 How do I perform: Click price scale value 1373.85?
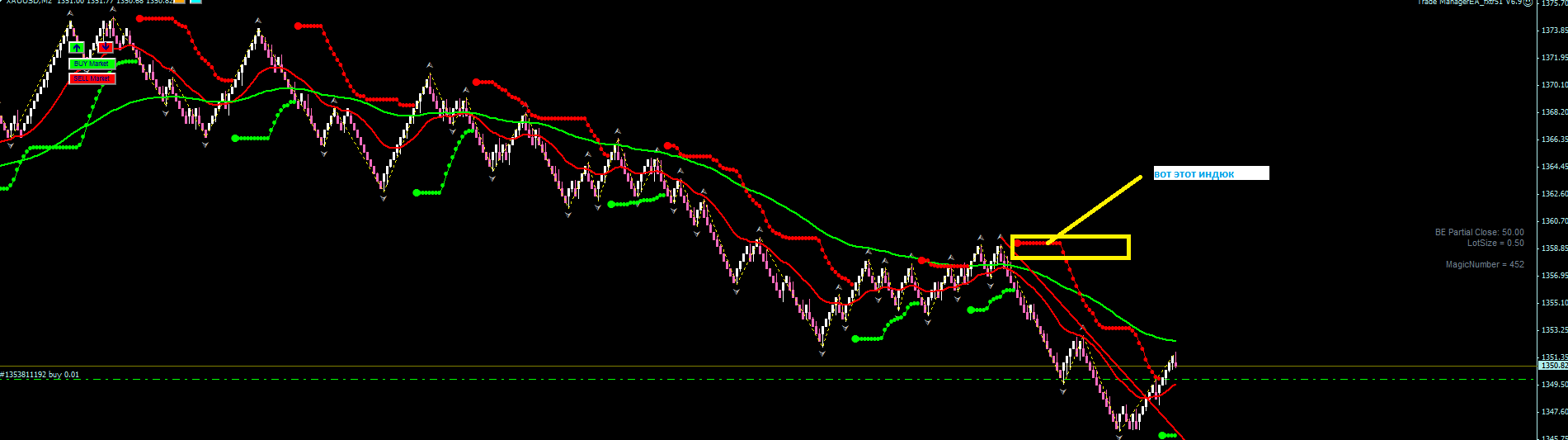(x=1554, y=31)
